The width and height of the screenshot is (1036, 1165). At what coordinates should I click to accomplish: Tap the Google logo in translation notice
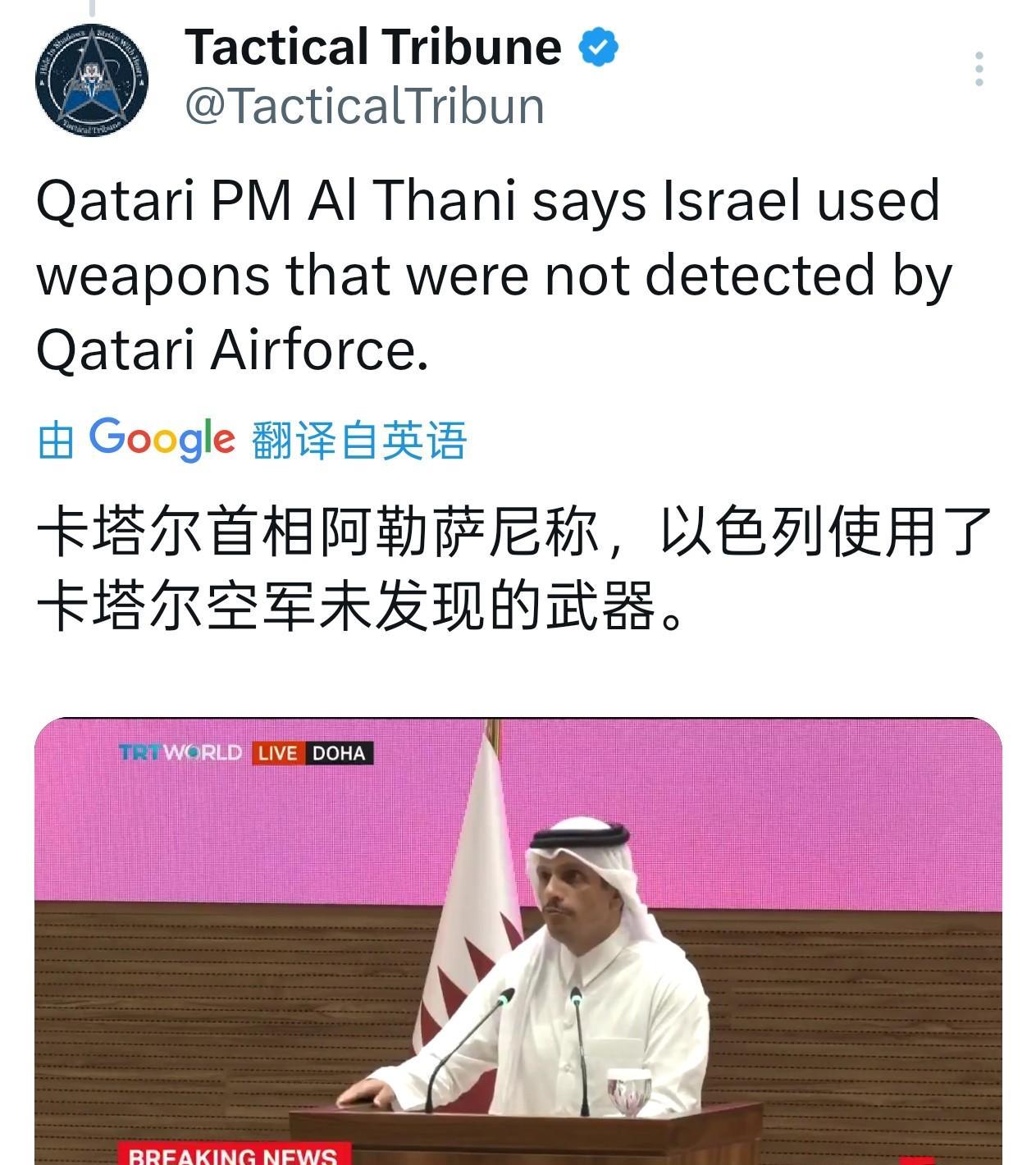162,439
